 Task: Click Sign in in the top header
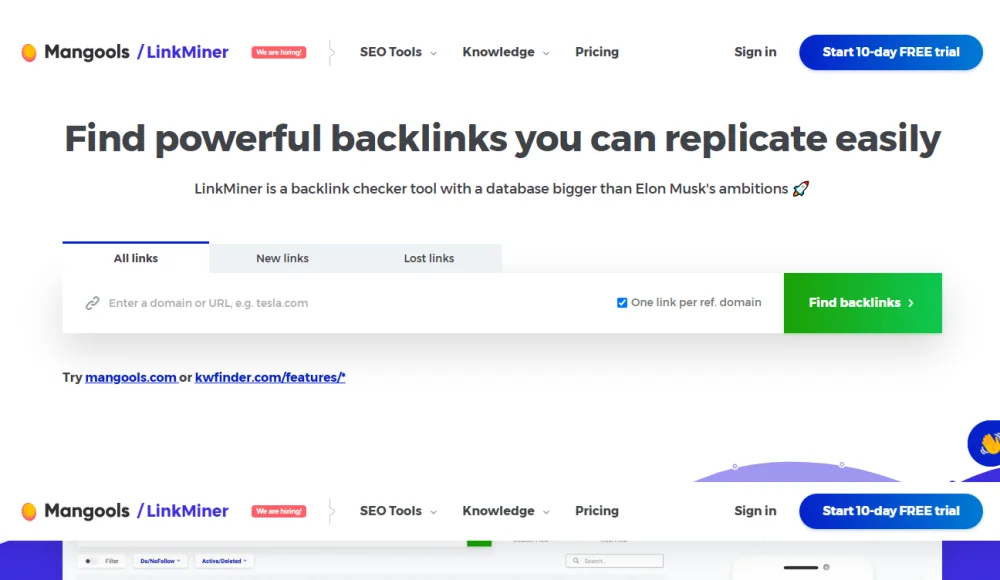tap(755, 52)
